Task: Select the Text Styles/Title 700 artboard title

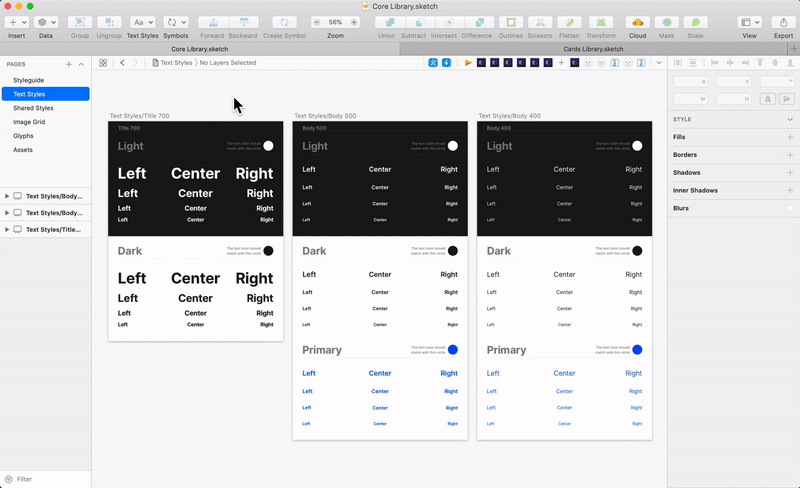Action: 139,116
